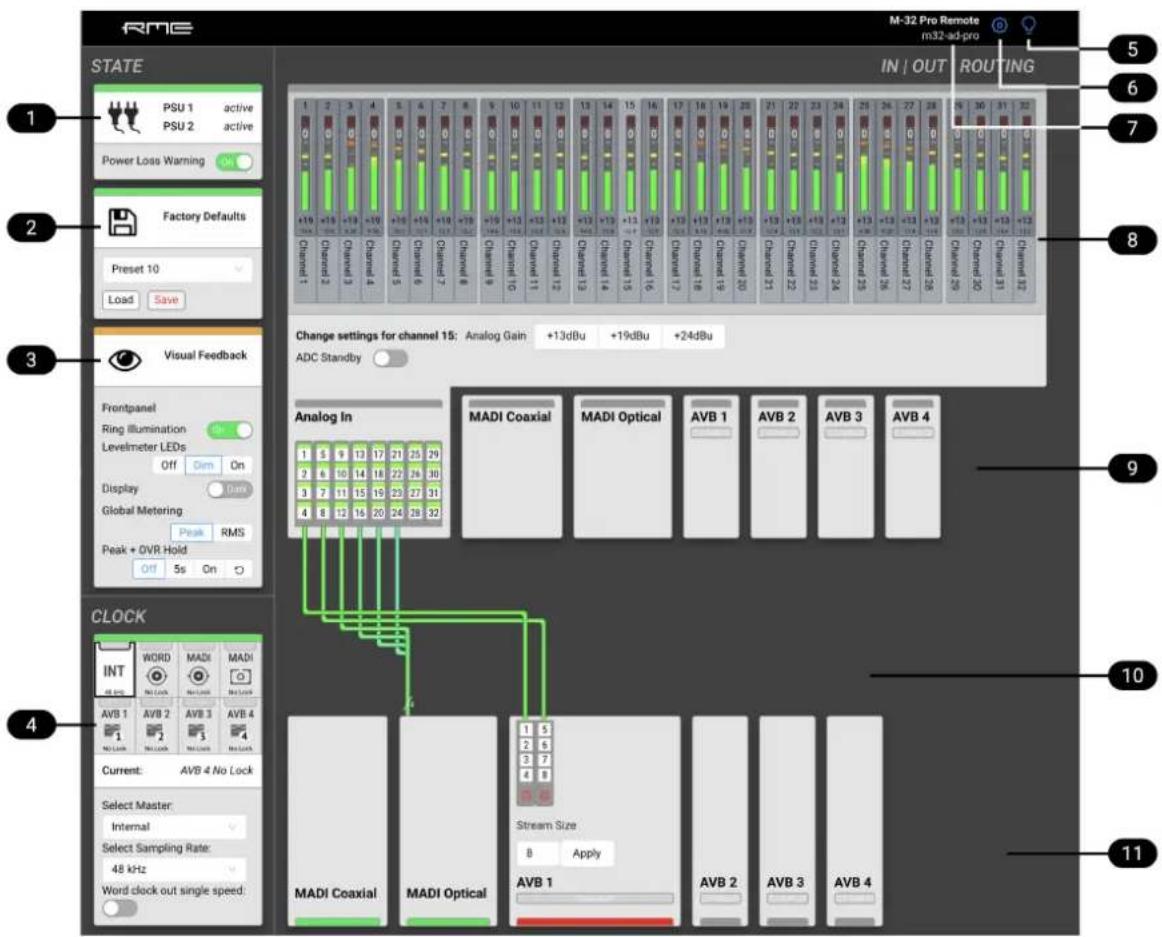Open the Preset 10 dropdown

point(176,269)
